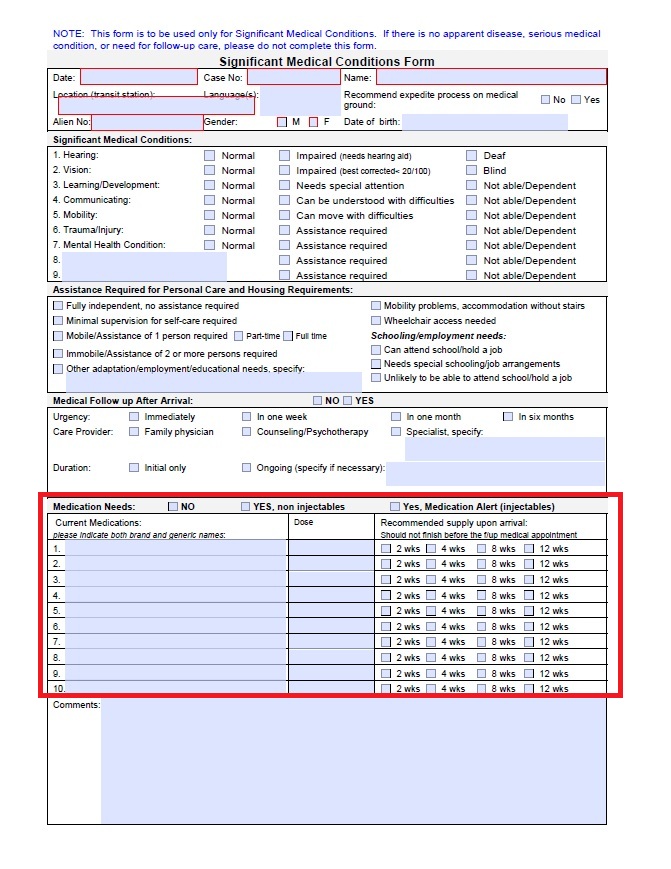Click the Date input field
Screen dimensions: 671x869
point(139,77)
